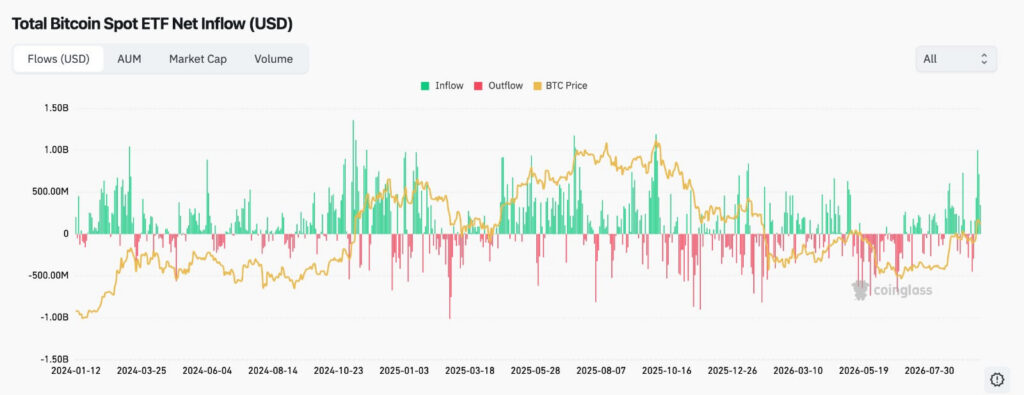Toggle the BTC Price legend series
Viewport: 1024px width, 395px height.
pos(560,86)
